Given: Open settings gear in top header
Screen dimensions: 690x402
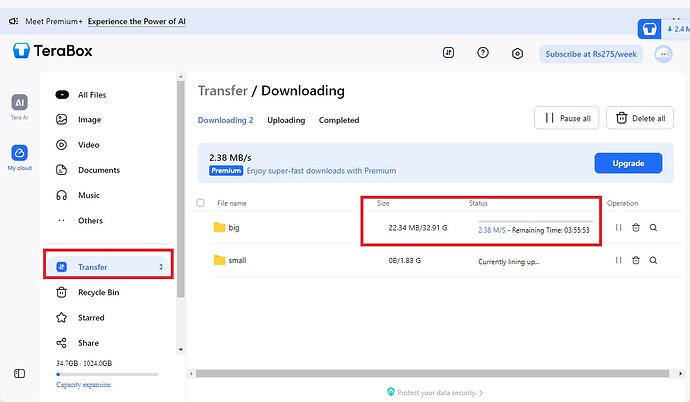Looking at the screenshot, I should (x=517, y=54).
